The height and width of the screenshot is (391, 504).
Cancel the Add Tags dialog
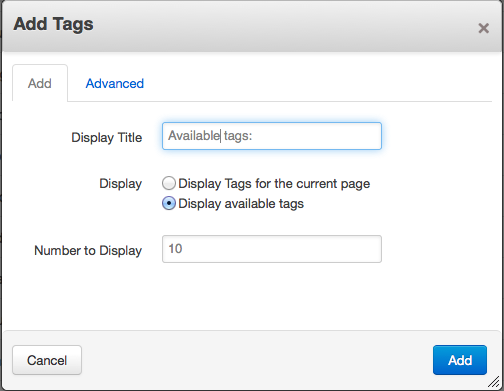[47, 360]
